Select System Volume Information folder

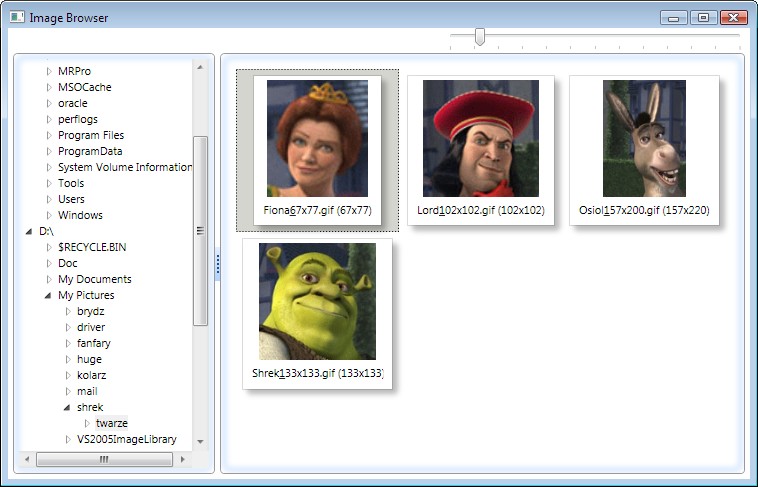tap(125, 167)
